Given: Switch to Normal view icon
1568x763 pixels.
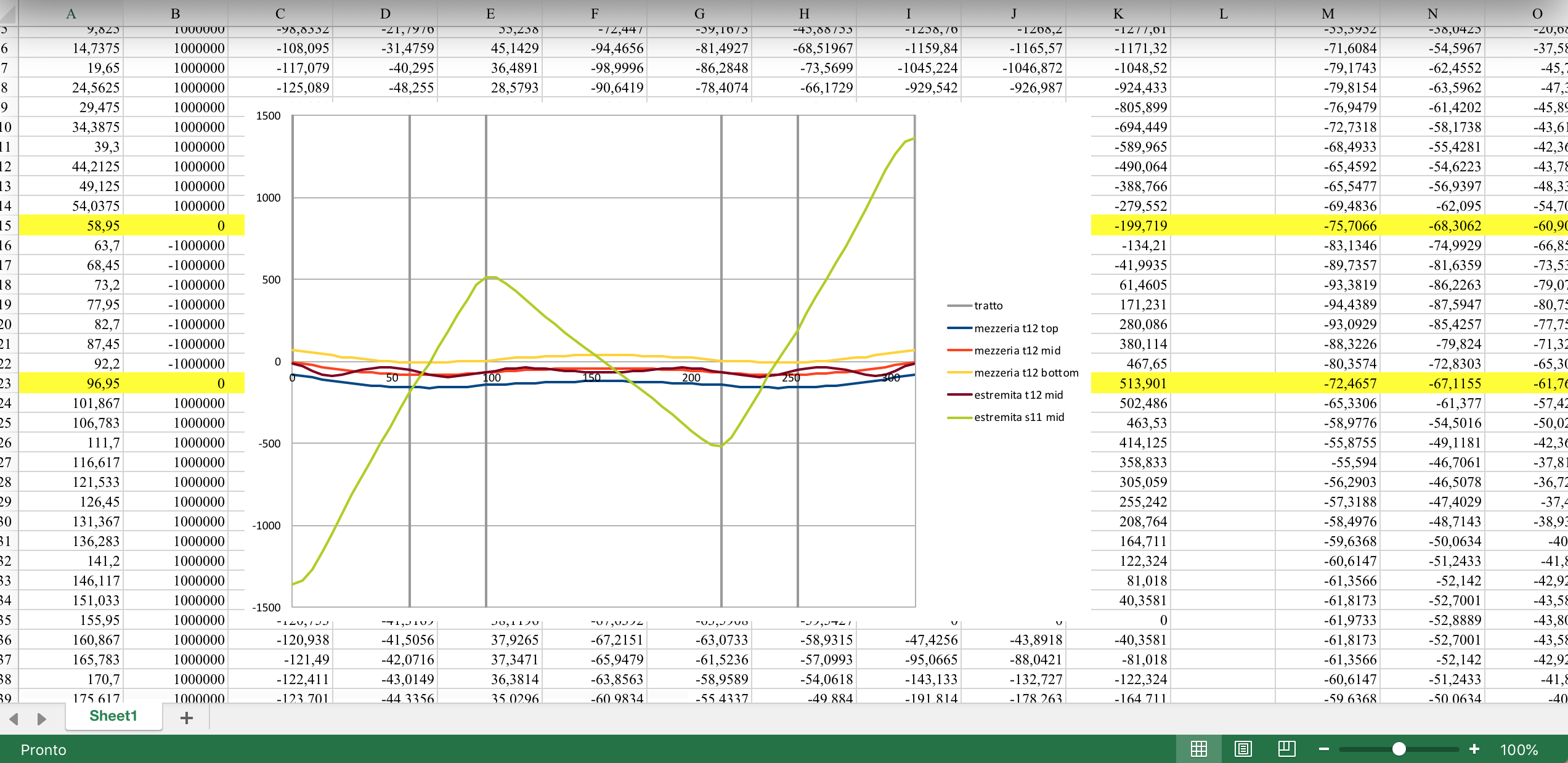Looking at the screenshot, I should click(1198, 749).
